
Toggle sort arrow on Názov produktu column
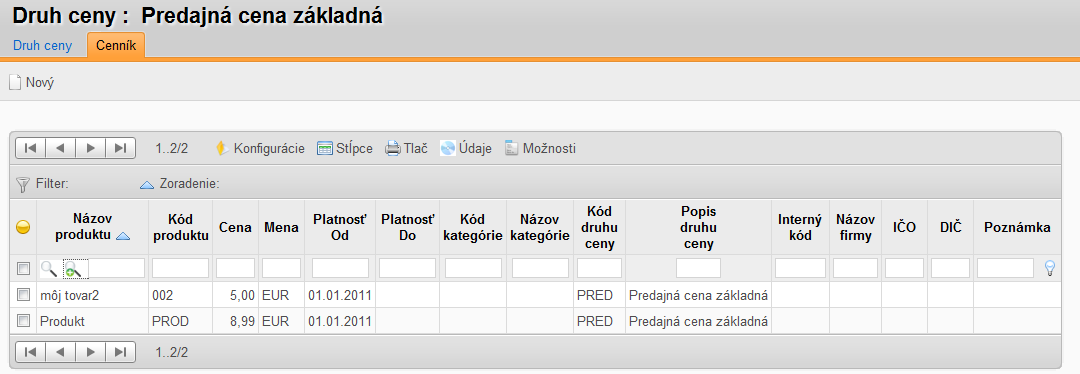click(123, 236)
